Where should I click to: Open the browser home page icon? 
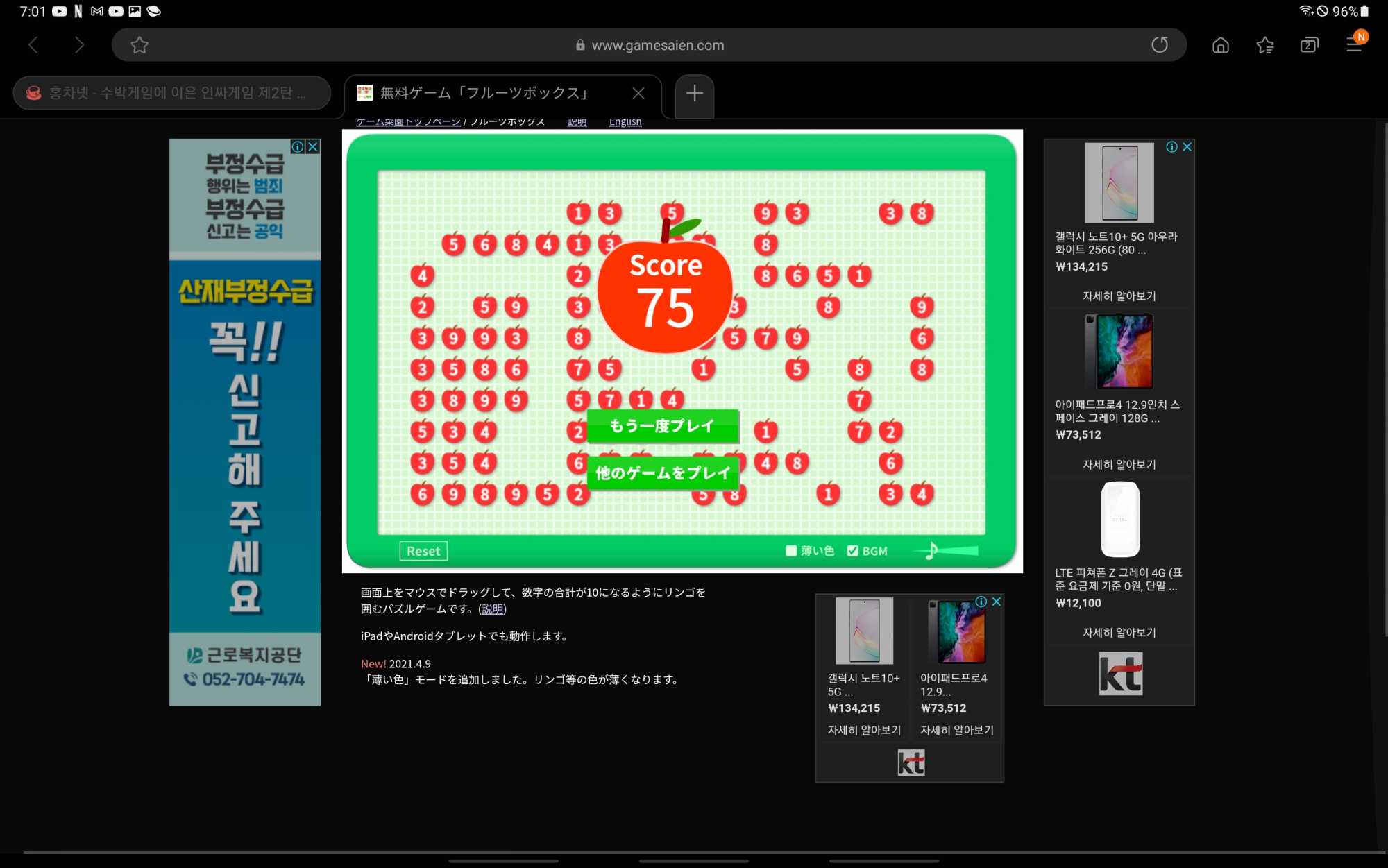1220,45
